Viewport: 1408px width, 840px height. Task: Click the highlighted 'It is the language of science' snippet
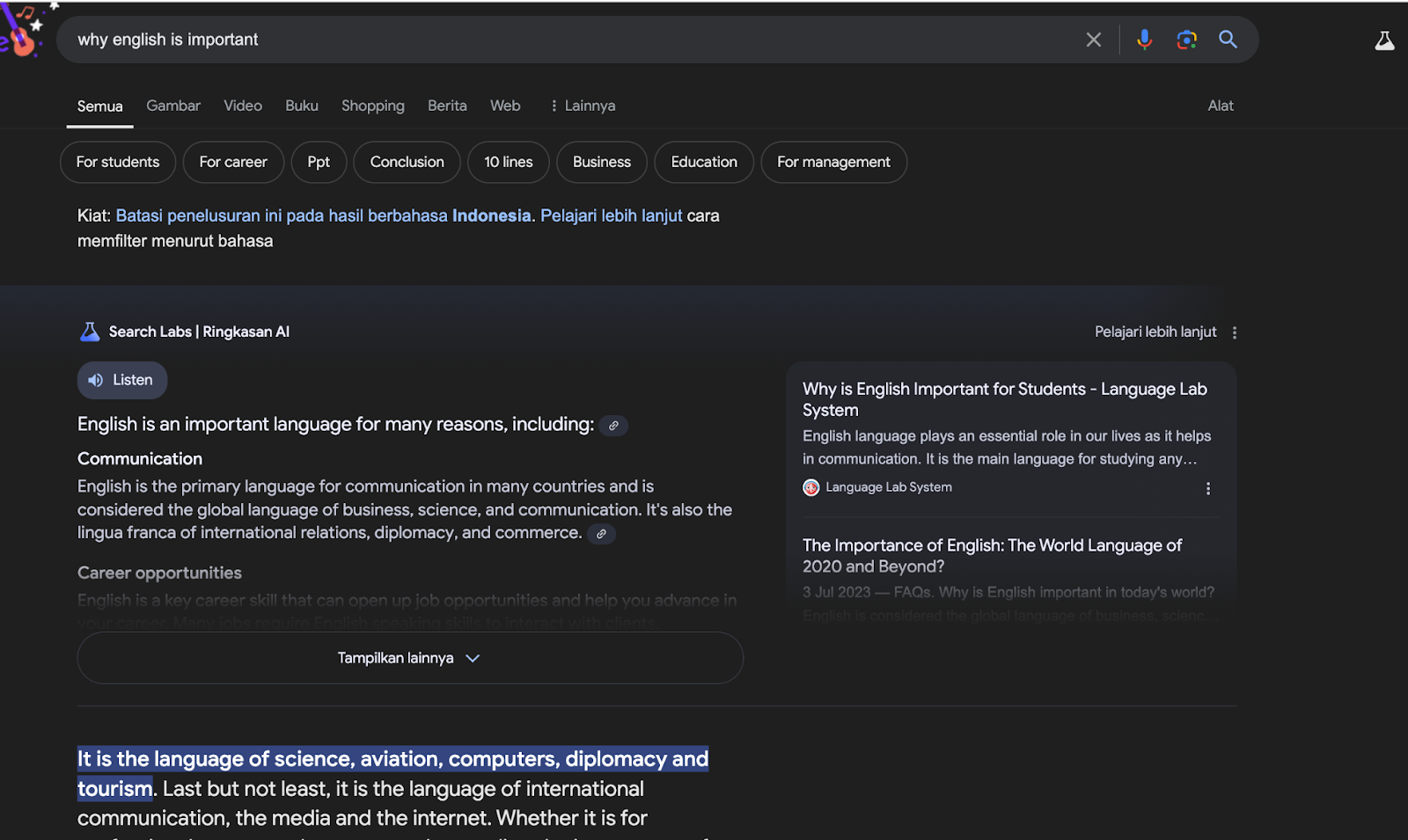click(392, 774)
